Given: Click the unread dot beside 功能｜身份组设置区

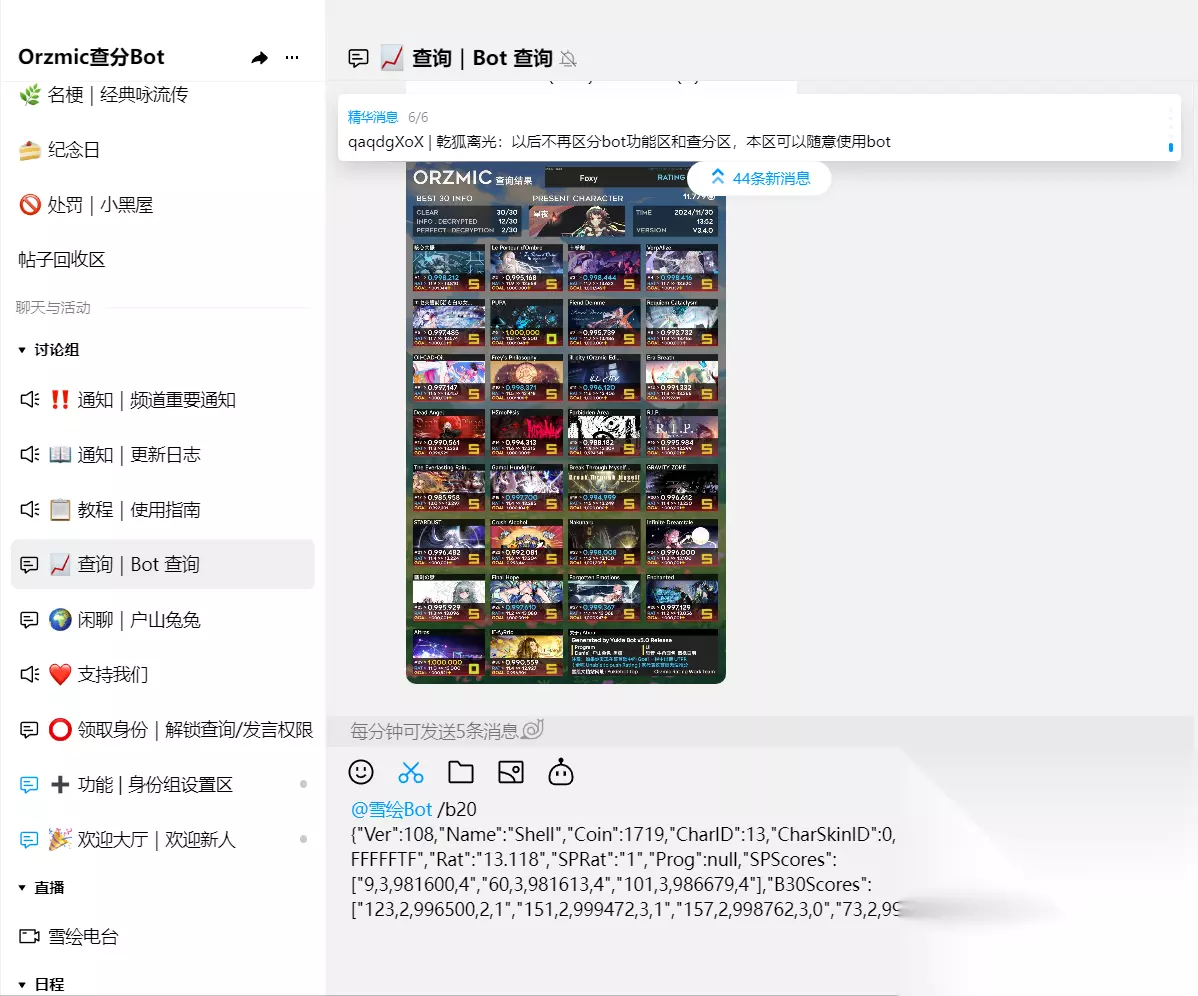Looking at the screenshot, I should point(303,784).
